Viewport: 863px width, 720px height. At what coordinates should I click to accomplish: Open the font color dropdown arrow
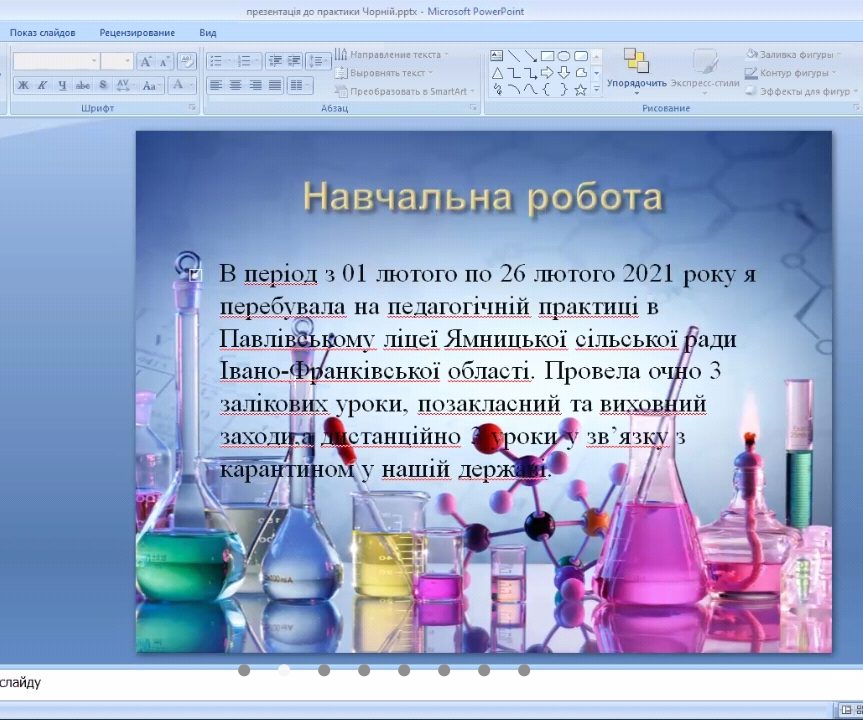pyautogui.click(x=190, y=86)
